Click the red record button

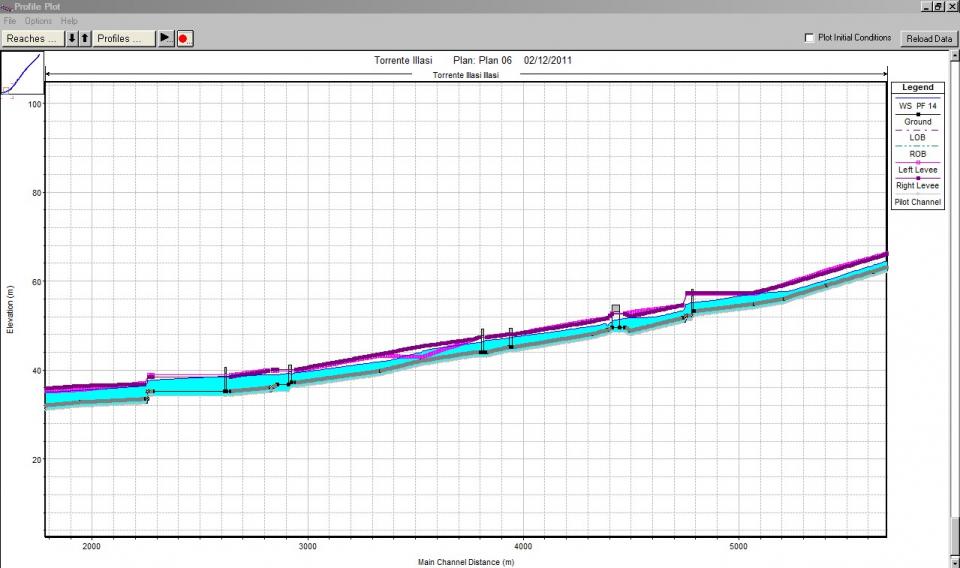tap(184, 38)
